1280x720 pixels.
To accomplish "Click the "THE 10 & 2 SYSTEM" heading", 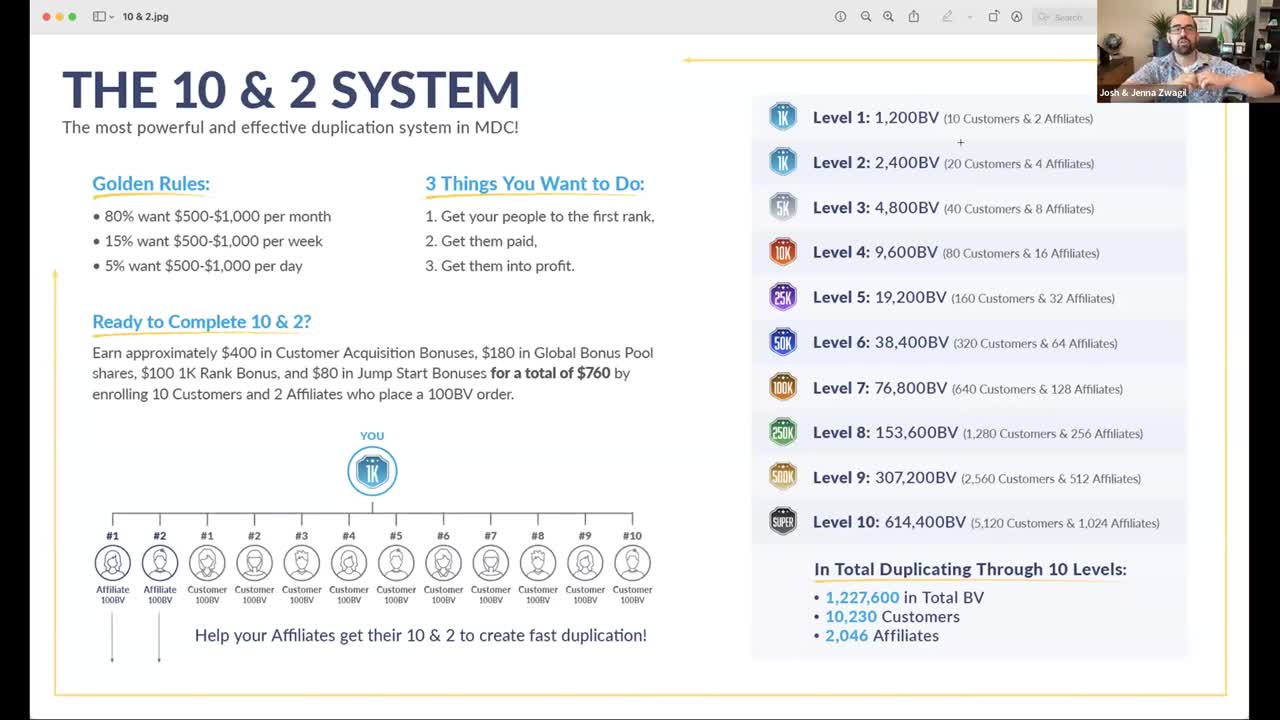I will (291, 90).
